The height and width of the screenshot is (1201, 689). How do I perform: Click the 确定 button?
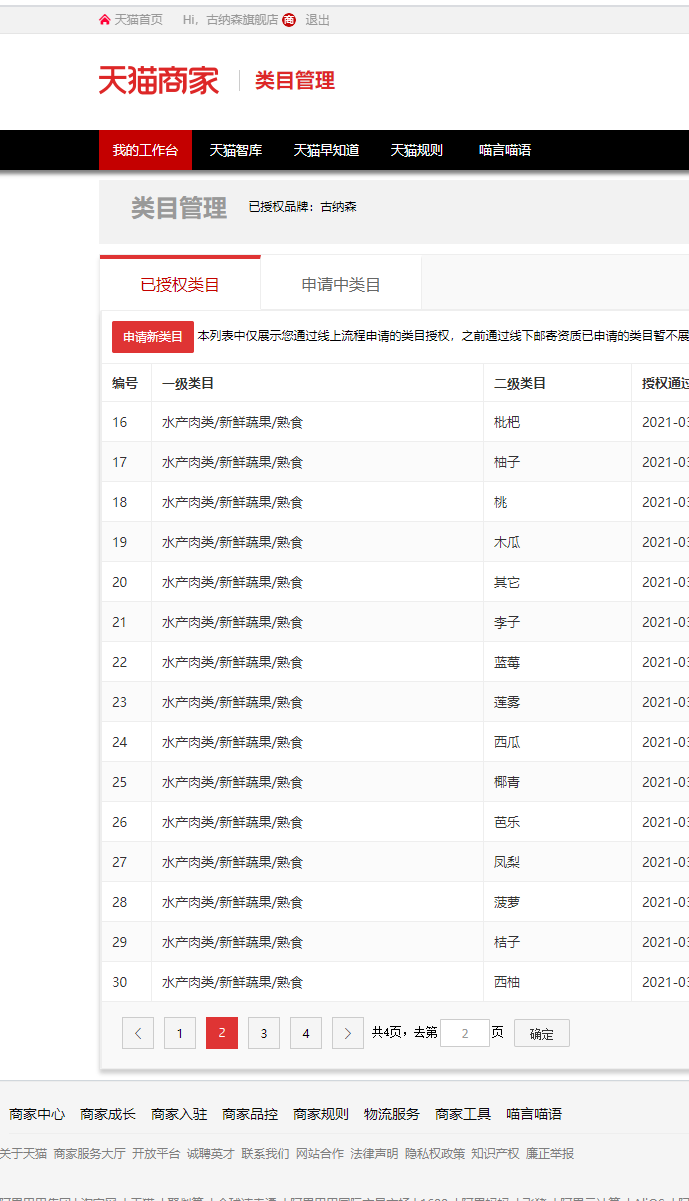coord(542,1033)
